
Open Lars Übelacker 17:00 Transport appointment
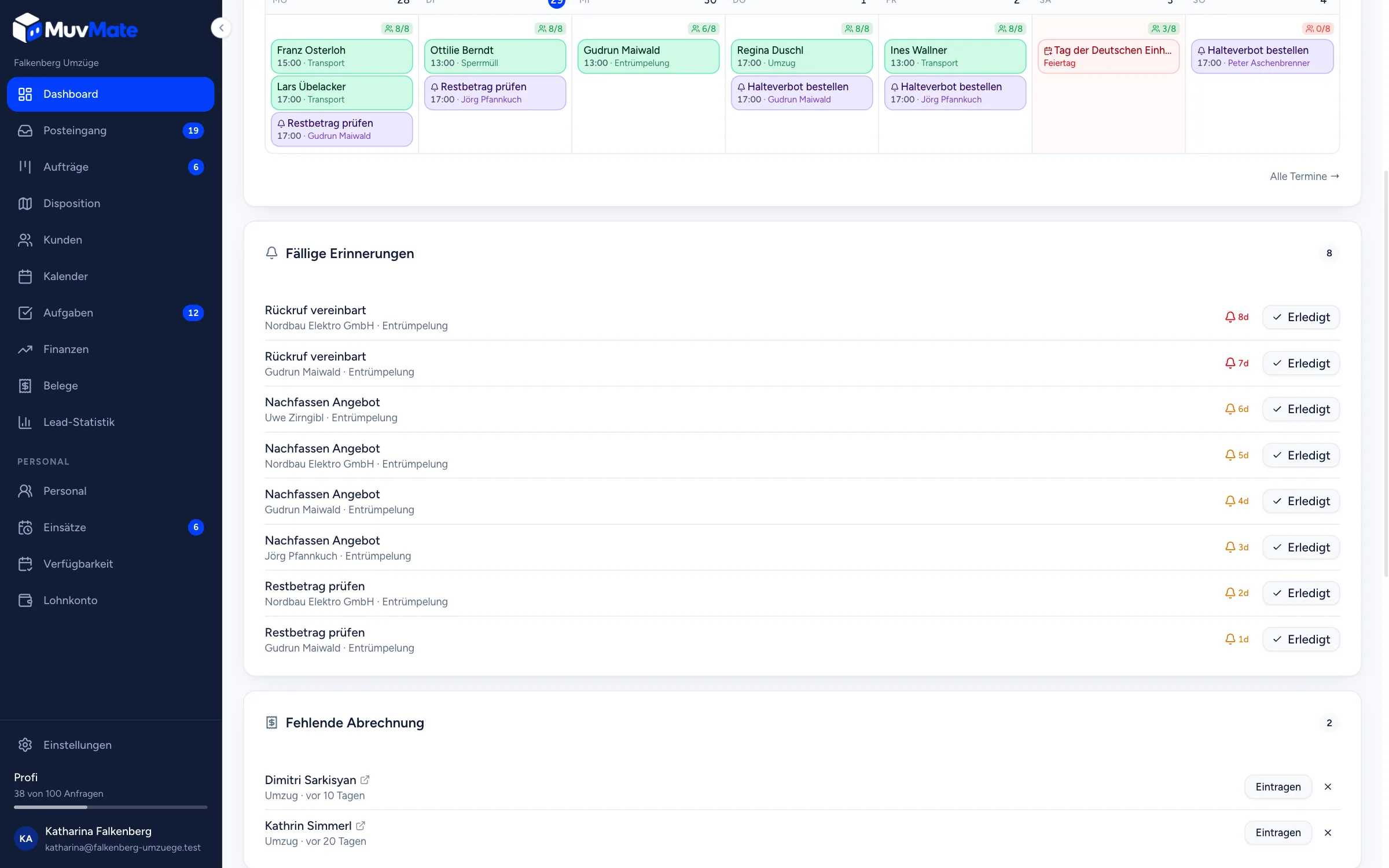pos(341,93)
